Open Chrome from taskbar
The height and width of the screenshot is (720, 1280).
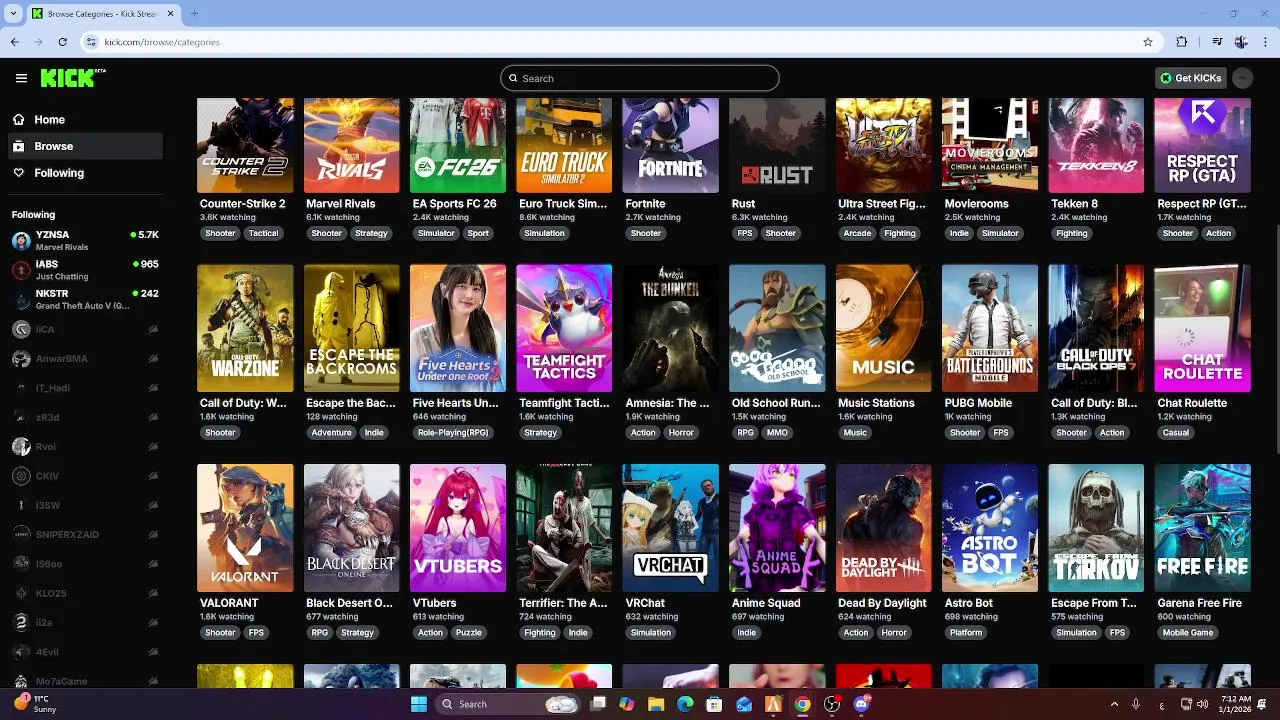click(802, 704)
